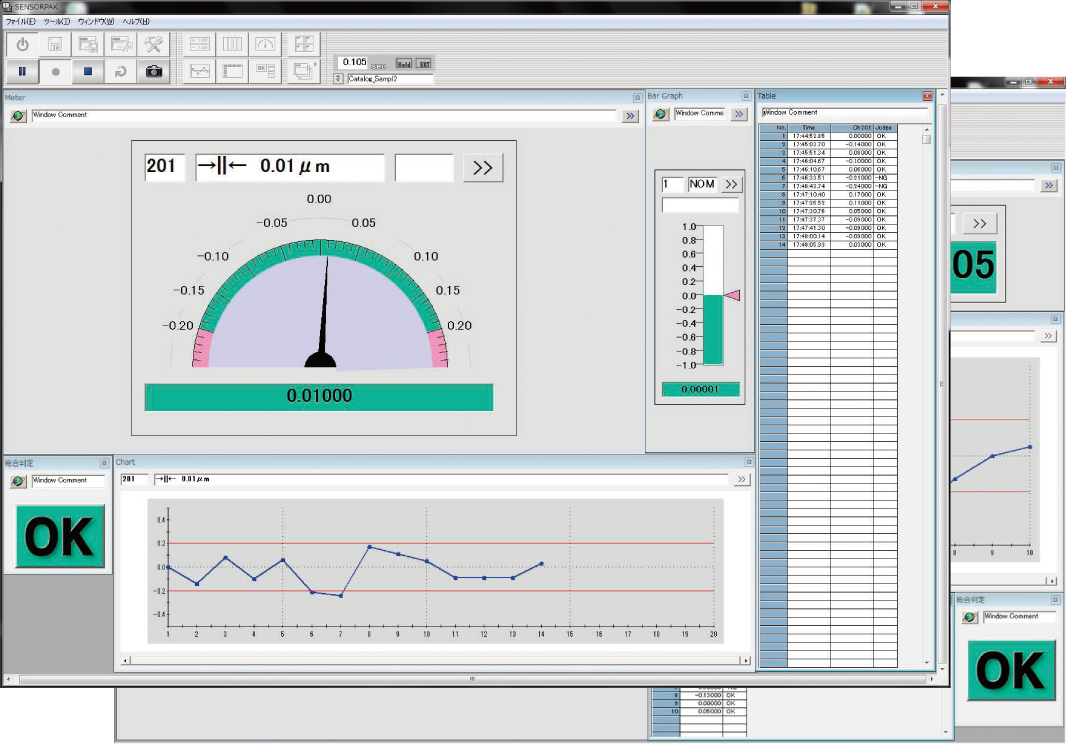Toggle the EXT button

(424, 64)
